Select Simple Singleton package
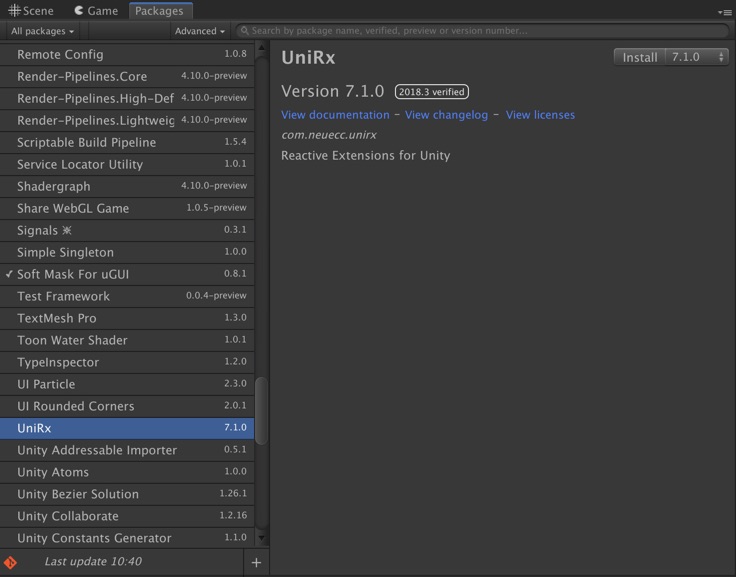Viewport: 736px width, 577px height. (127, 252)
